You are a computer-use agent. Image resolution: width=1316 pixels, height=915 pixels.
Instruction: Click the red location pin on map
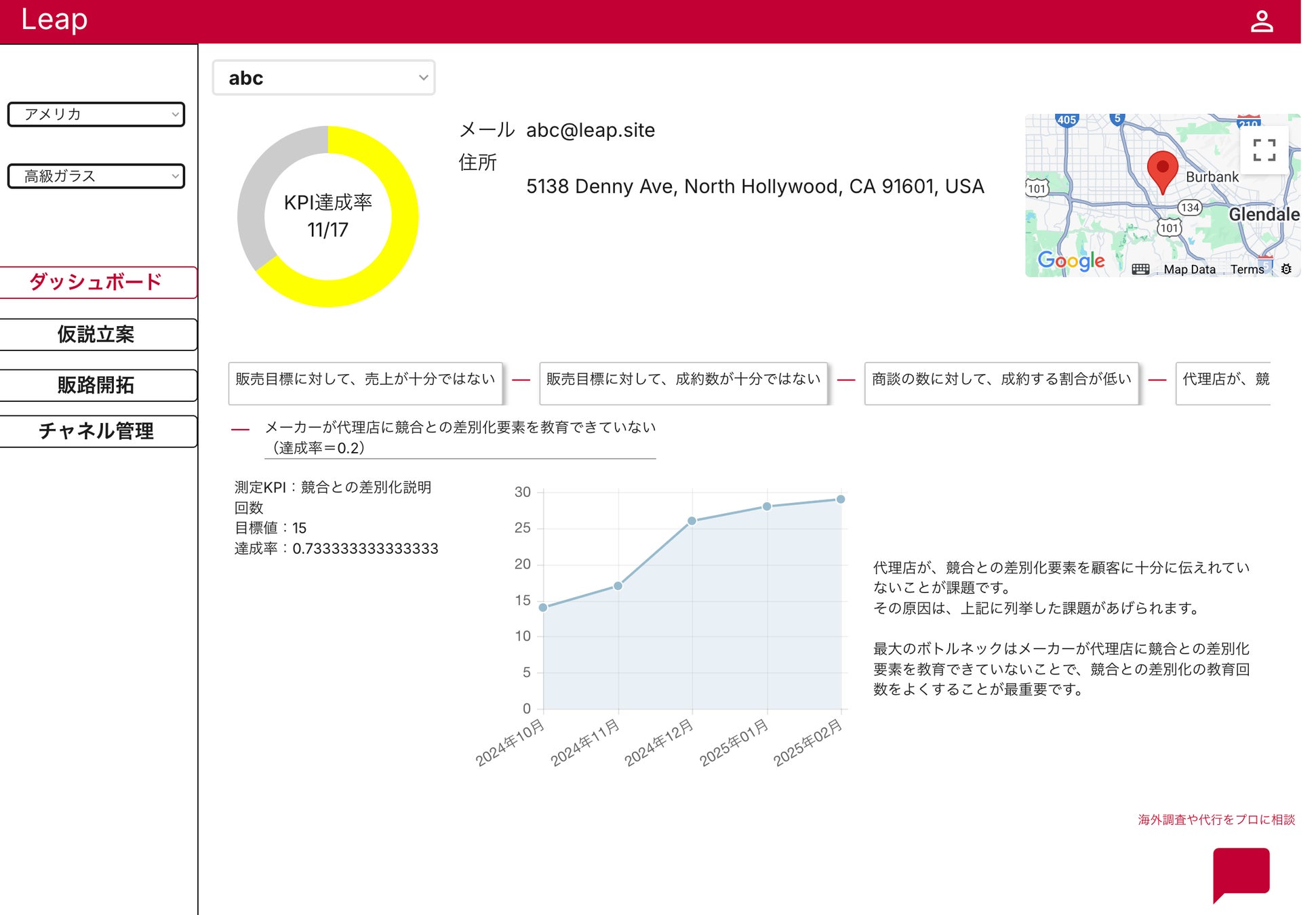coord(1162,170)
